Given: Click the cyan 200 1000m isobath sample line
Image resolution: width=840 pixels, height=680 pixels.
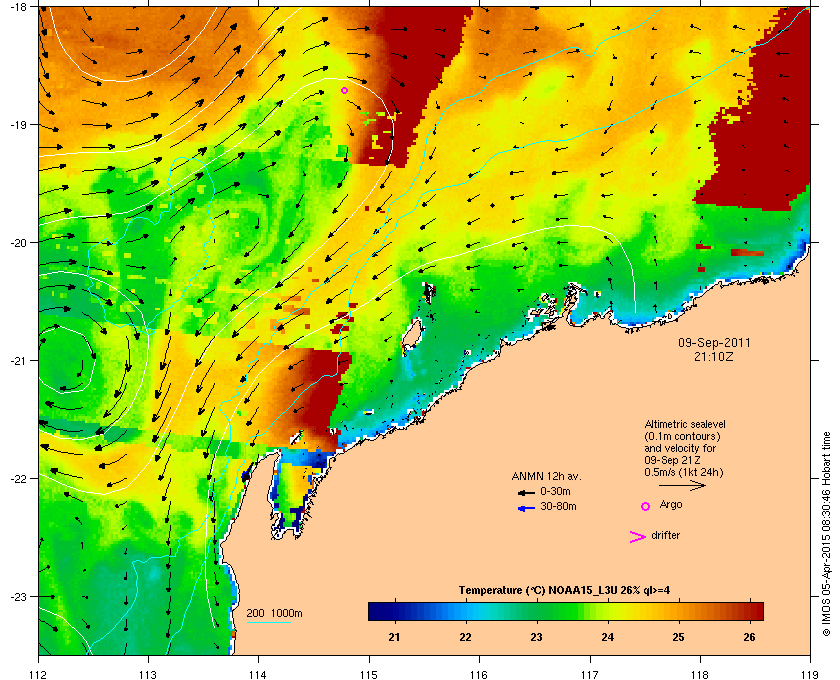Looking at the screenshot, I should coord(268,623).
